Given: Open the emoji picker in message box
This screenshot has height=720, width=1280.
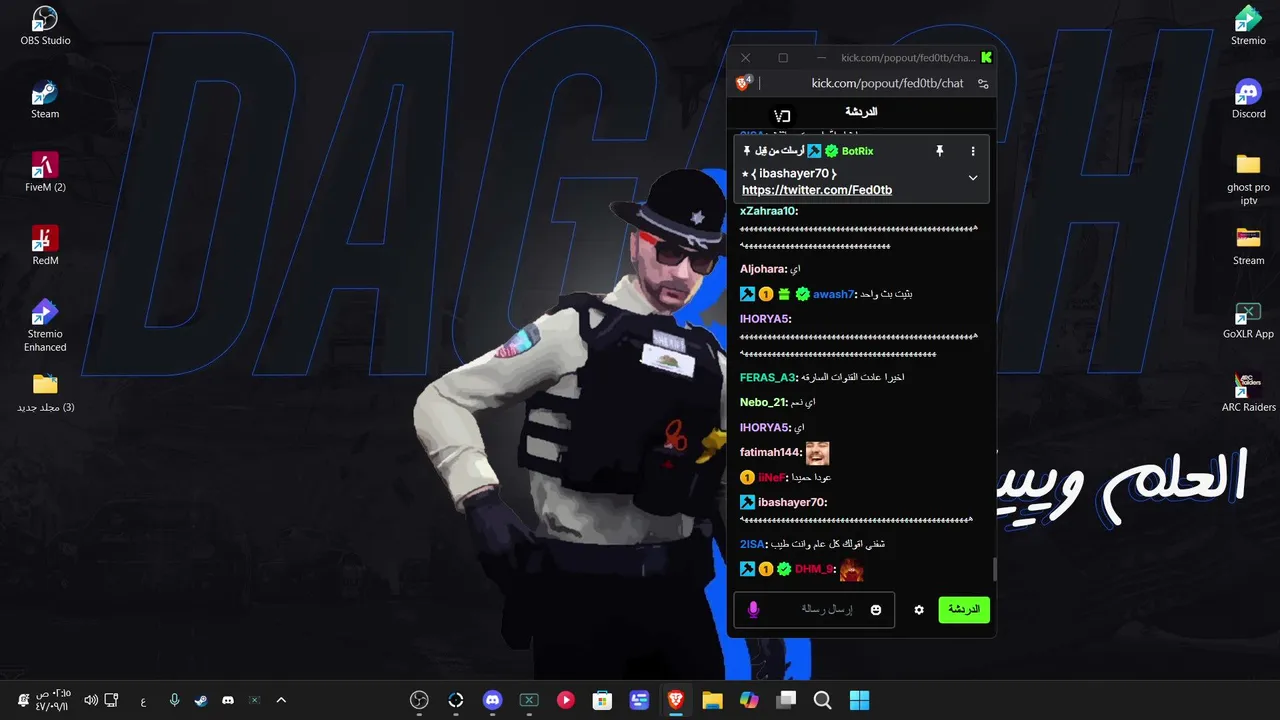Looking at the screenshot, I should coord(876,610).
